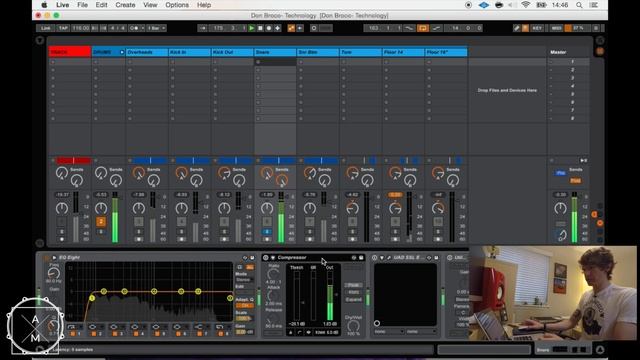Image resolution: width=640 pixels, height=360 pixels.
Task: Select EQ Eight filter node 8
Action: (x=230, y=298)
